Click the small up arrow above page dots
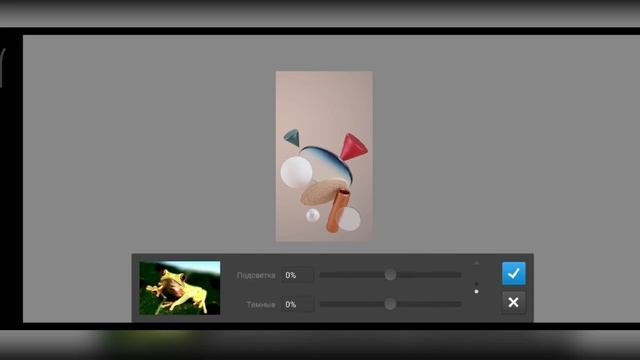 point(476,263)
